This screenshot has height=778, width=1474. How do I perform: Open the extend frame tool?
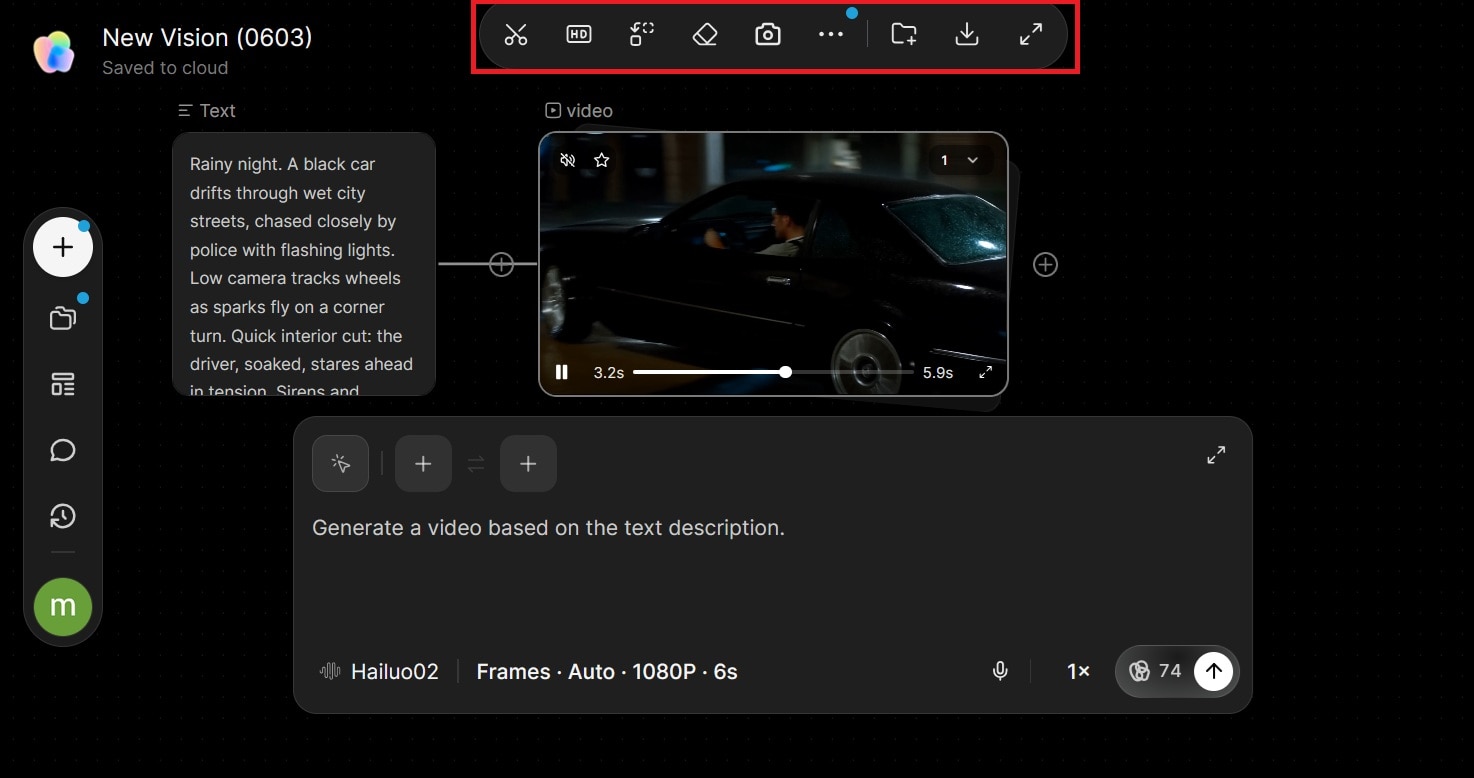(x=642, y=35)
